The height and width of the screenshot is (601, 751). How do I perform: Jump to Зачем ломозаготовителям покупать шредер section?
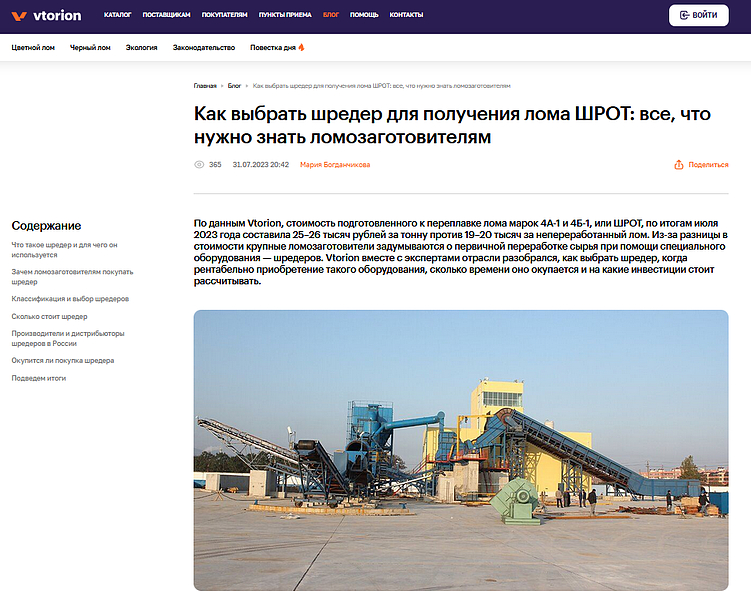[72, 277]
